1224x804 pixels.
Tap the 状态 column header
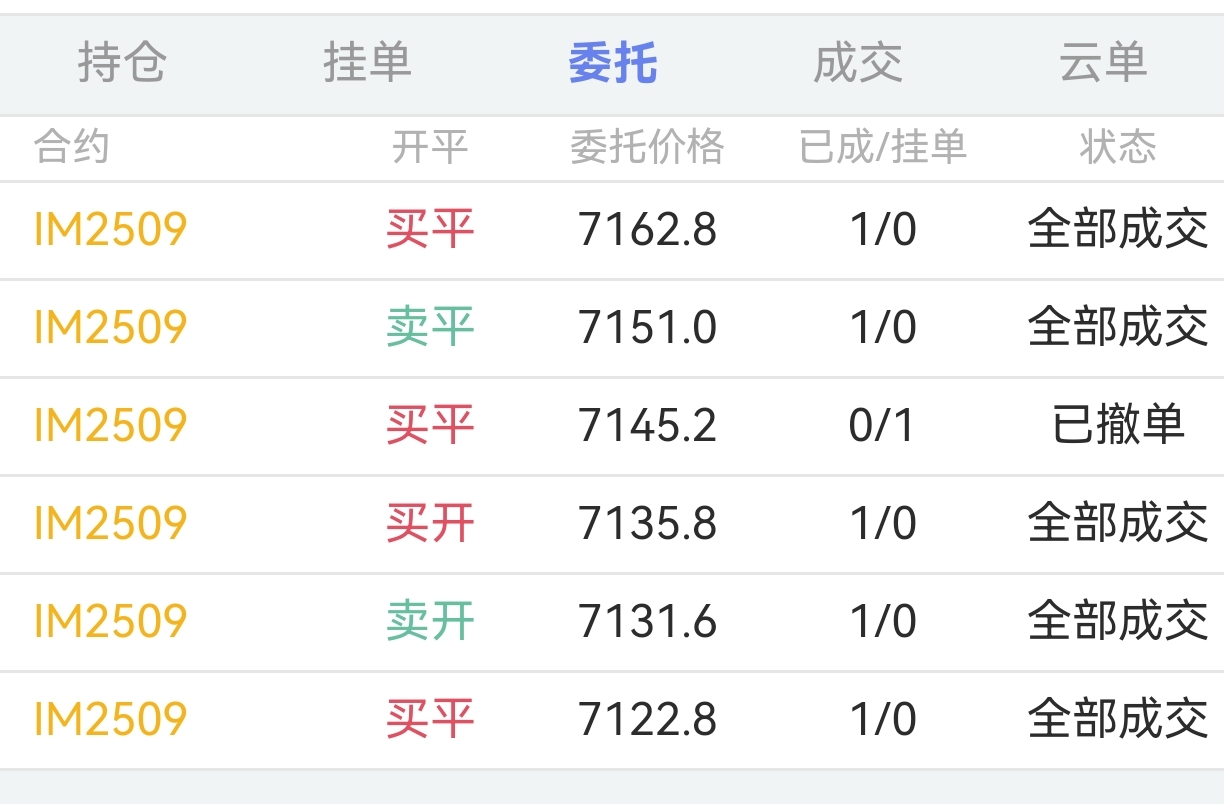tap(1118, 147)
